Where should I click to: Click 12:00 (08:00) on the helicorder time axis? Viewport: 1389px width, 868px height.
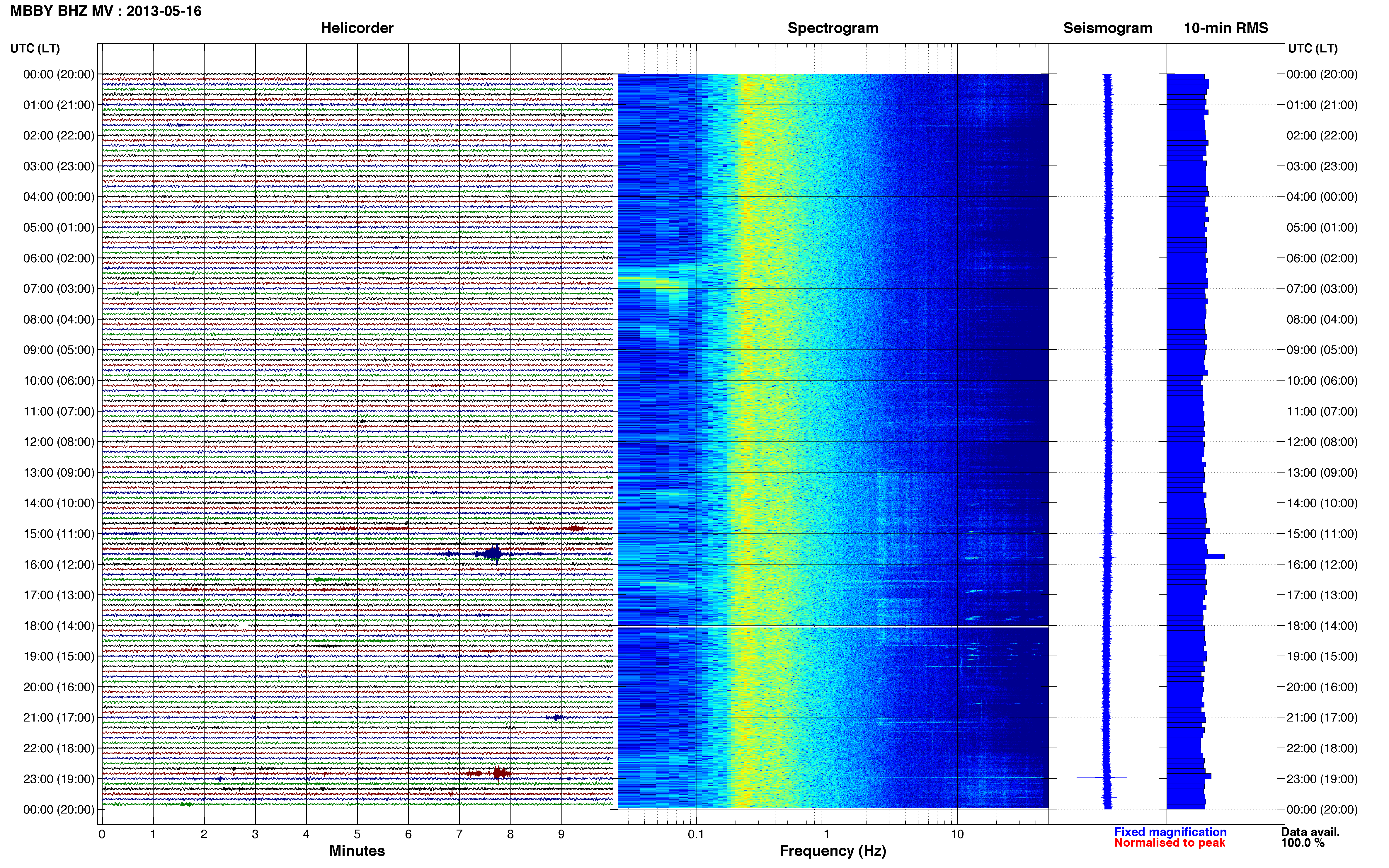(x=59, y=442)
